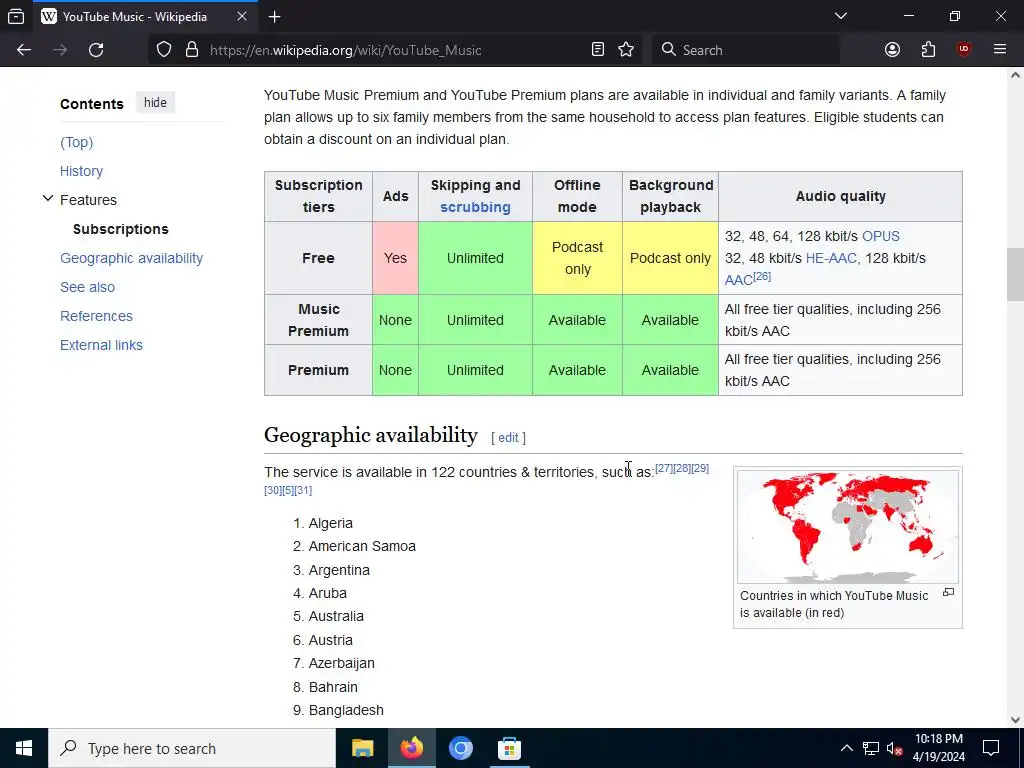The image size is (1024, 768).
Task: Open the Firefox account icon
Action: [x=892, y=50]
